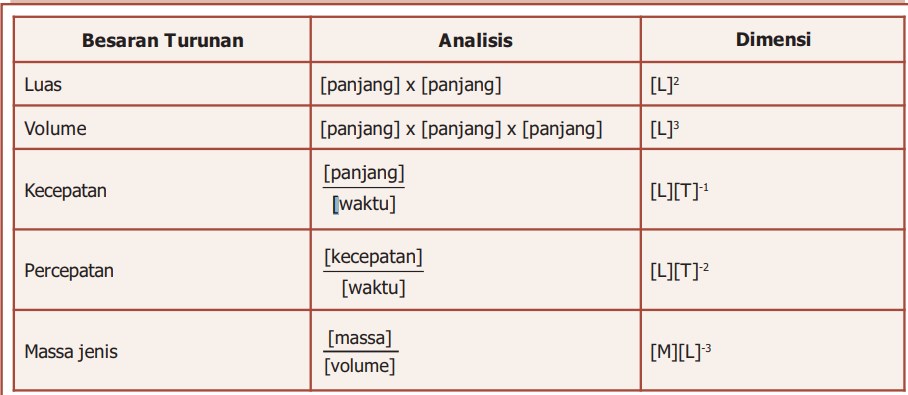Screen dimensions: 908x395
Task: Click the Analisis column header
Action: pos(475,41)
